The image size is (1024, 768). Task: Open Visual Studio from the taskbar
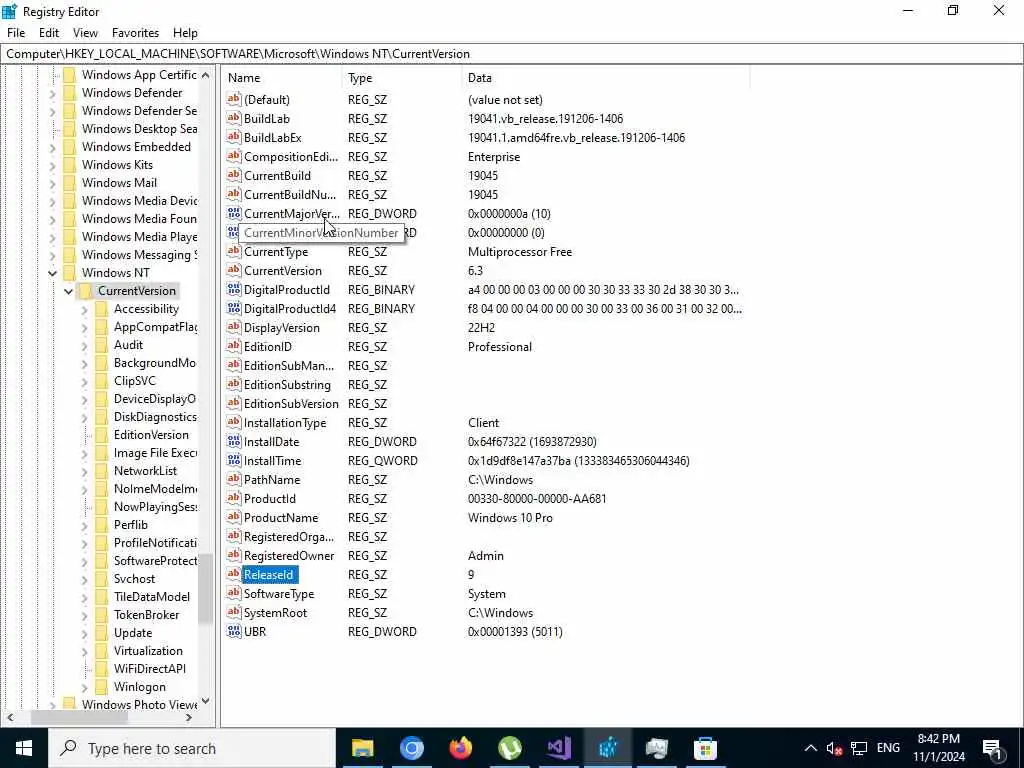pos(558,748)
